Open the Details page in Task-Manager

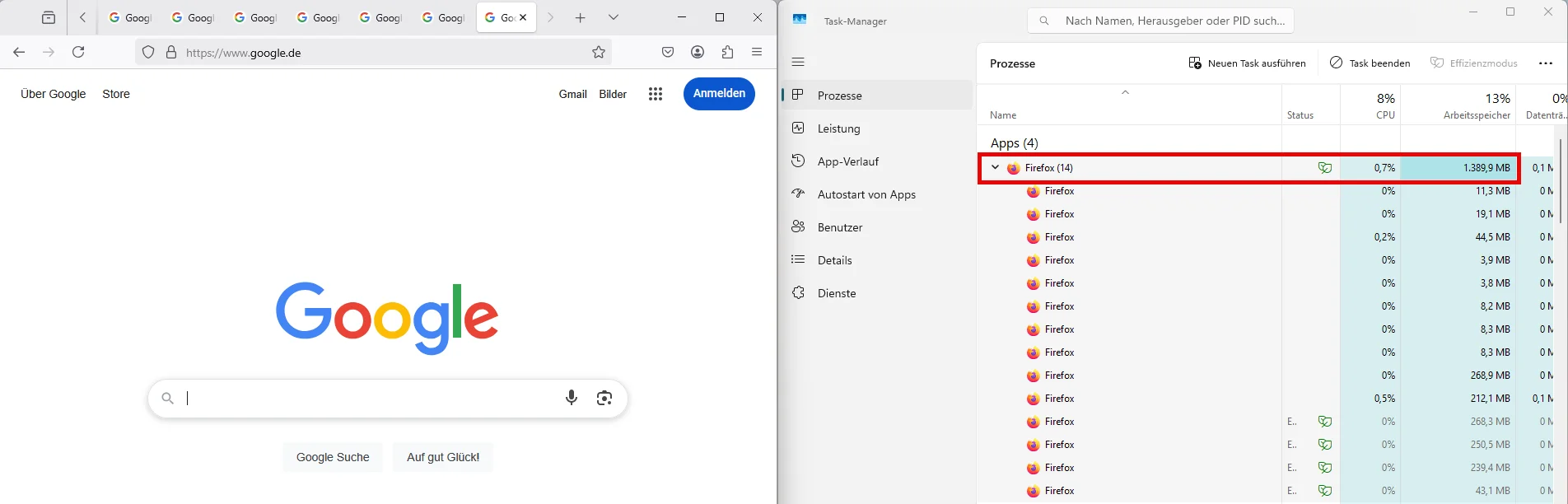877,260
